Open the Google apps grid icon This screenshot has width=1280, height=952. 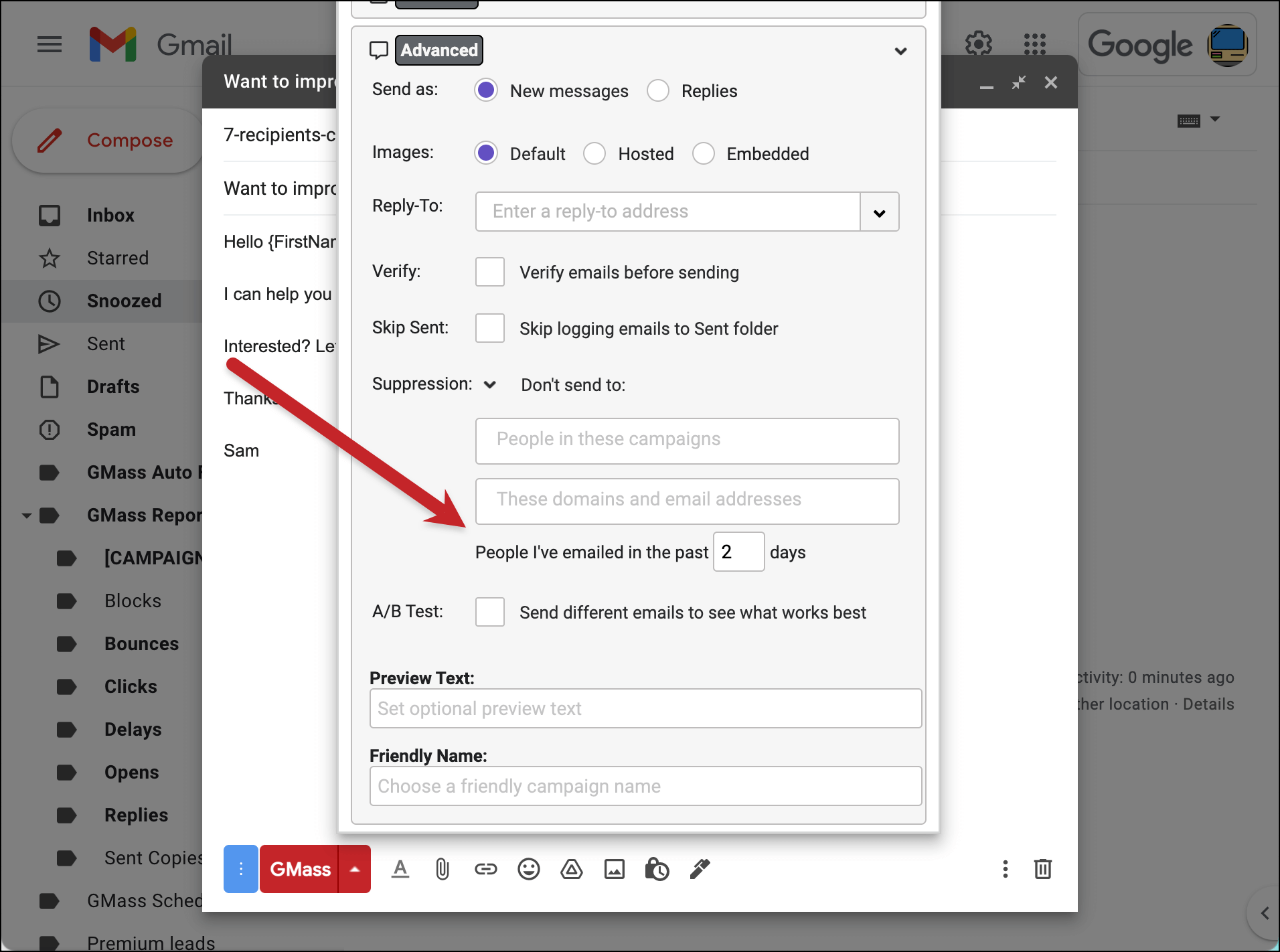click(x=1034, y=44)
